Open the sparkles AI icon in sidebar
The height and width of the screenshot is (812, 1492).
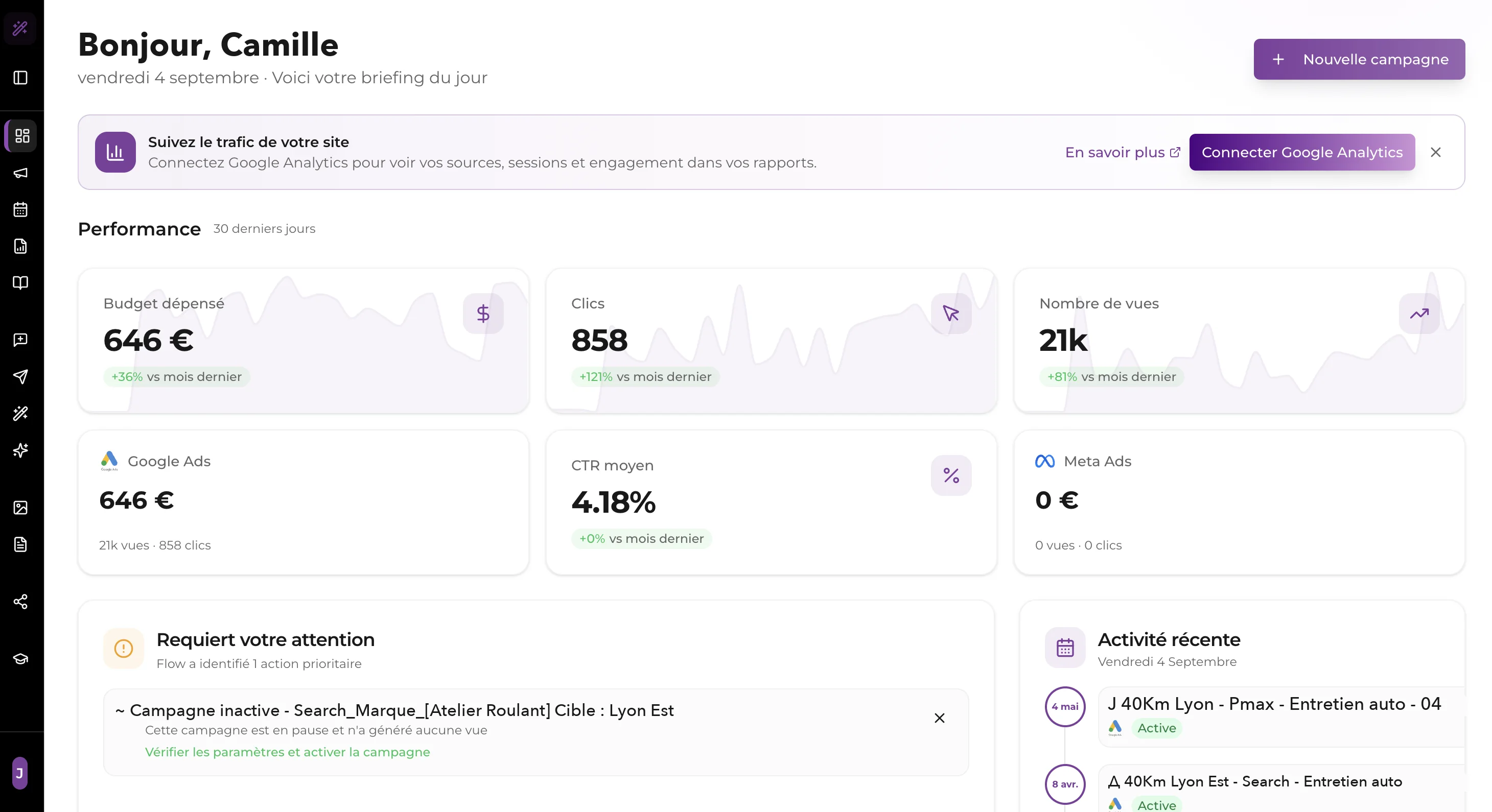tap(20, 450)
